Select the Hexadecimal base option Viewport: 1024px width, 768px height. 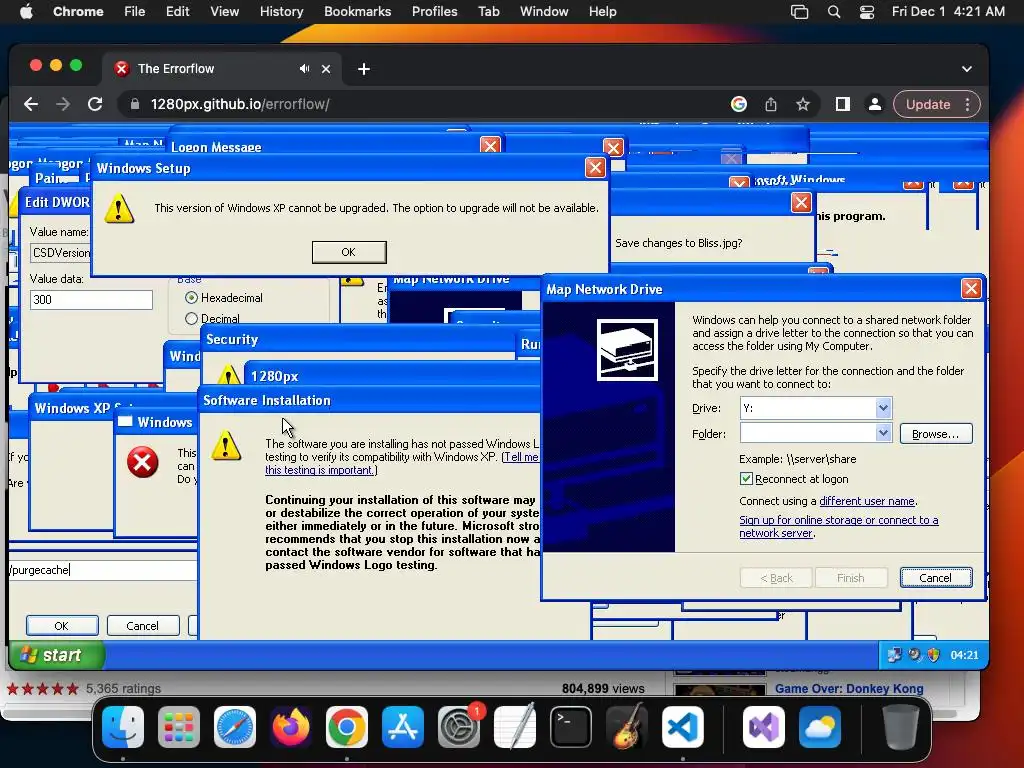coord(191,298)
